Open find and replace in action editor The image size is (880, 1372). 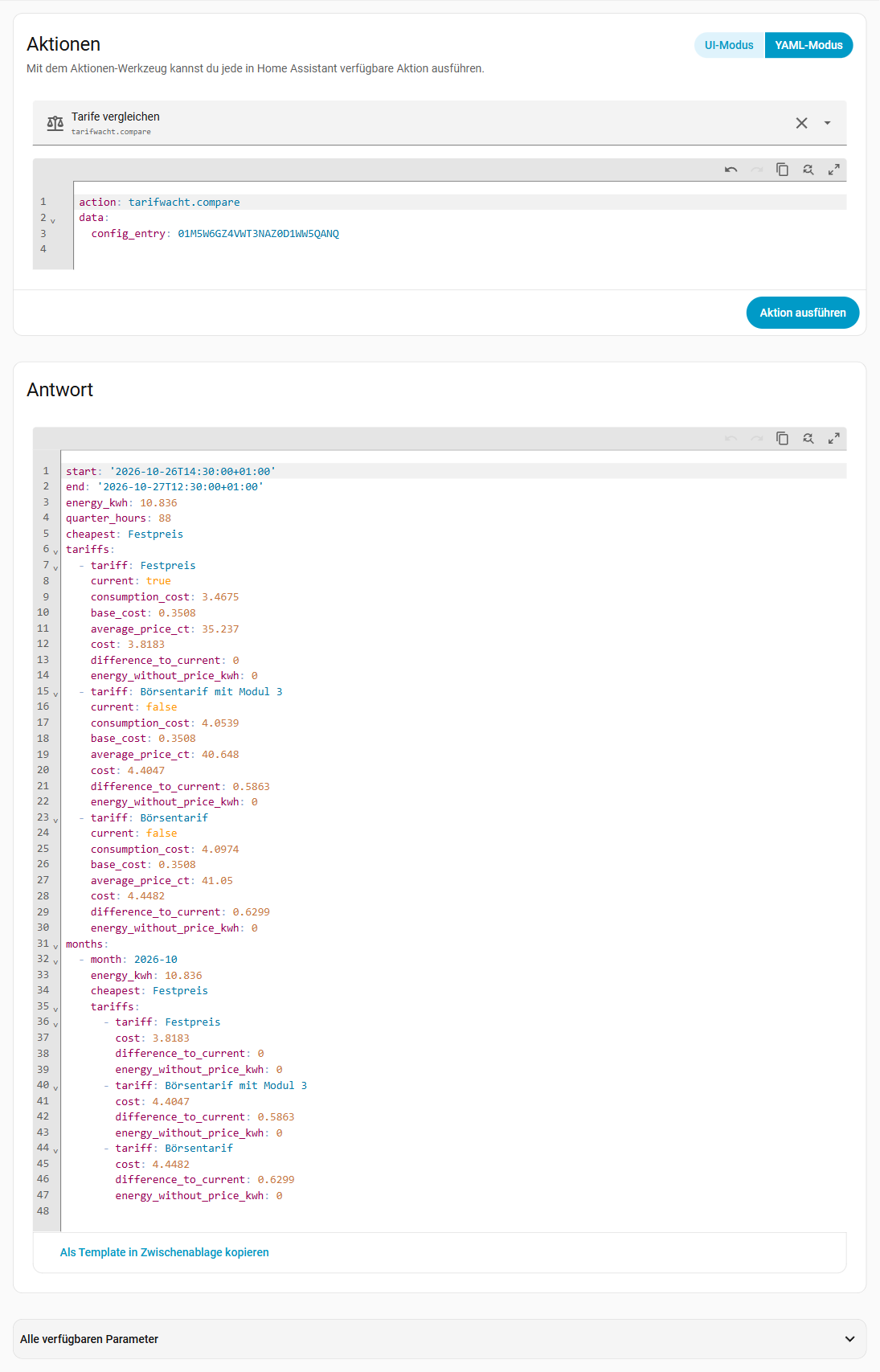(808, 170)
